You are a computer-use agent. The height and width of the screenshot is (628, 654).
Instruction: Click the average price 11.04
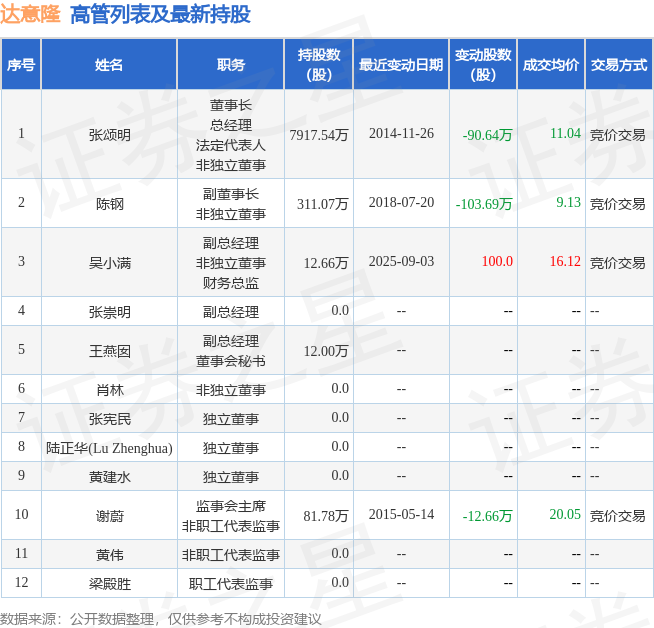click(x=565, y=133)
